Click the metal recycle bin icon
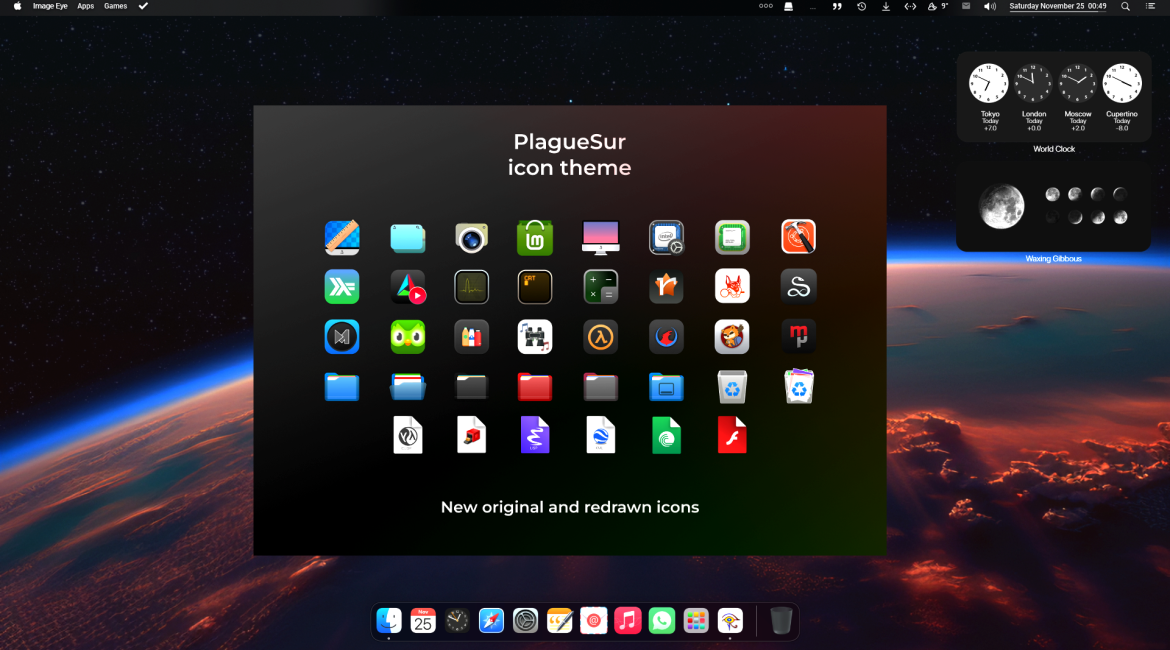The width and height of the screenshot is (1170, 650). point(732,386)
